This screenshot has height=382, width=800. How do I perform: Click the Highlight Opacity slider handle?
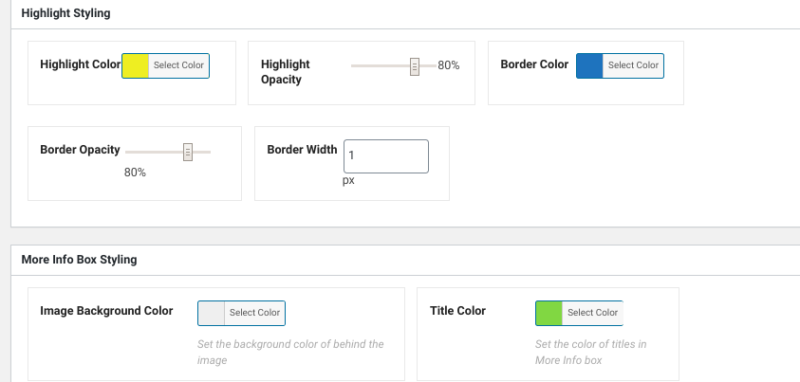pyautogui.click(x=415, y=66)
